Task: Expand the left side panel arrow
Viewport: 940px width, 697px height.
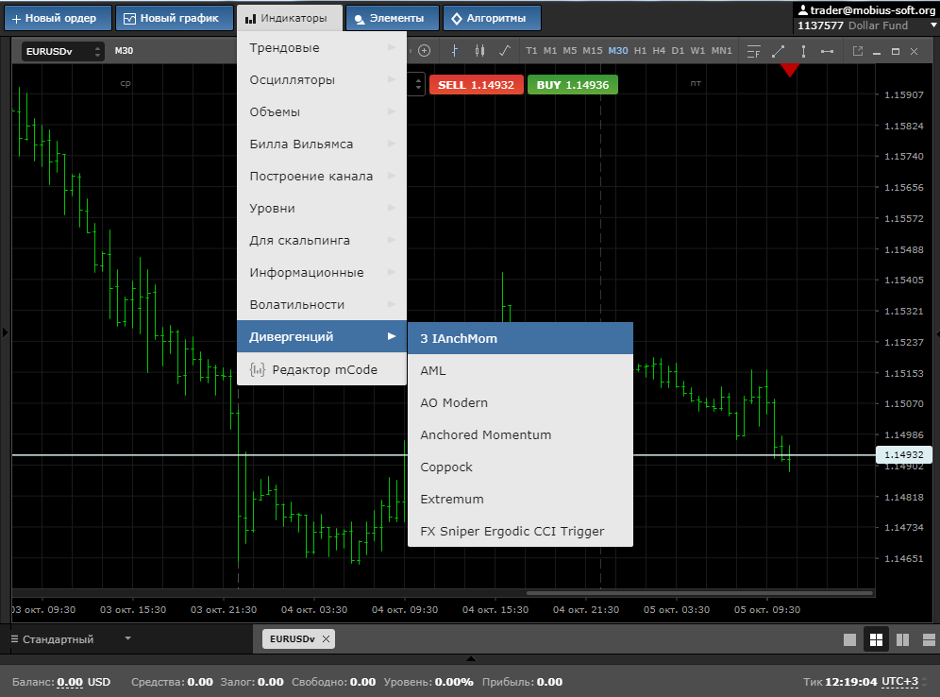Action: click(x=5, y=332)
